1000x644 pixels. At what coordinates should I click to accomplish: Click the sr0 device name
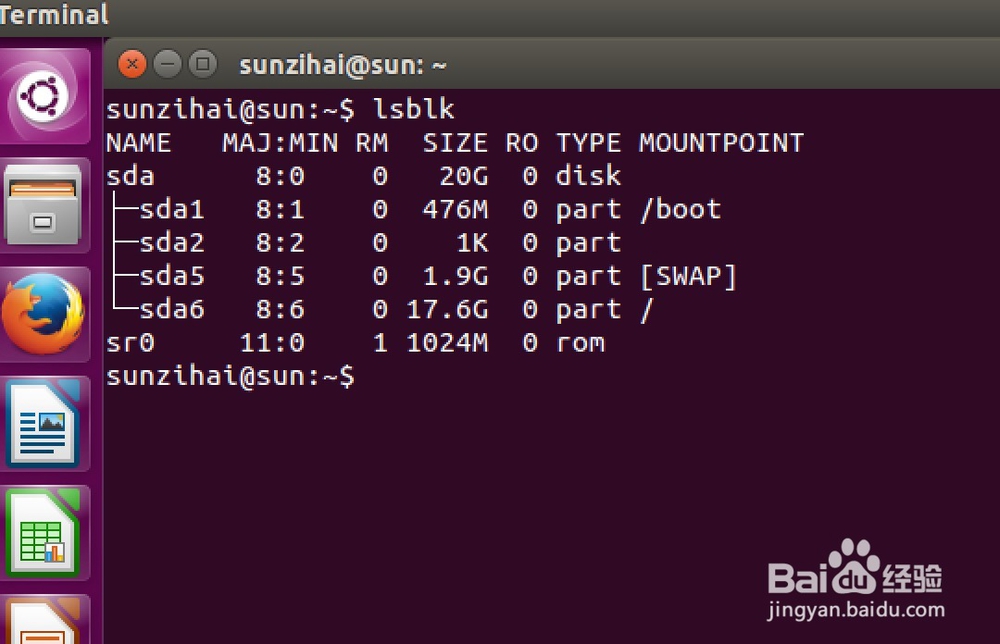click(130, 343)
